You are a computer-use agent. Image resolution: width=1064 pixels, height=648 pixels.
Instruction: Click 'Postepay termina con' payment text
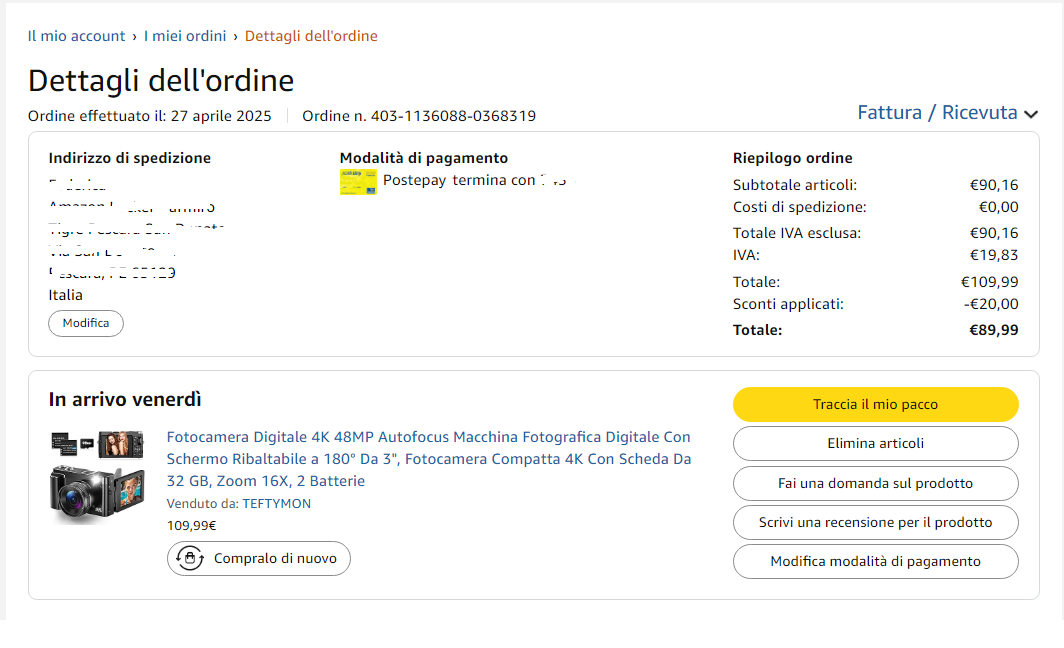[x=459, y=180]
